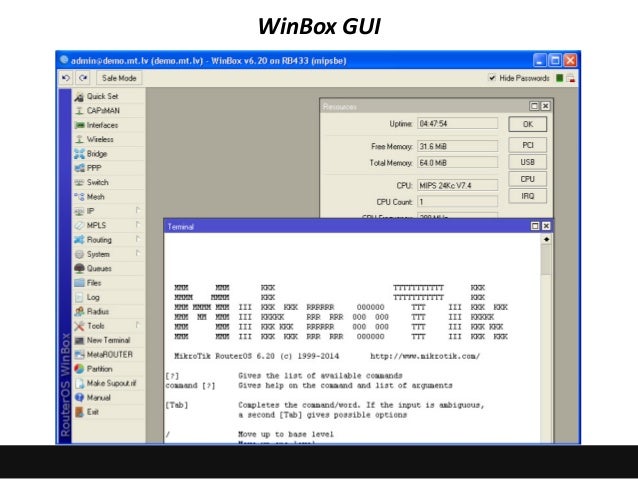Open Queues icon in sidebar

point(79,269)
